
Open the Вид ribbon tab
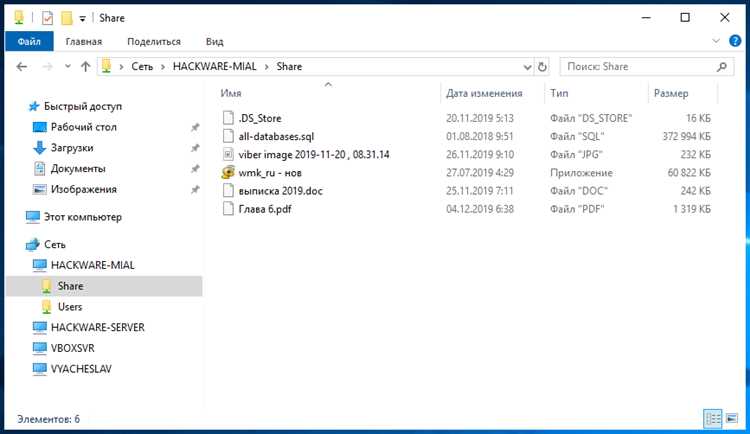tap(214, 42)
